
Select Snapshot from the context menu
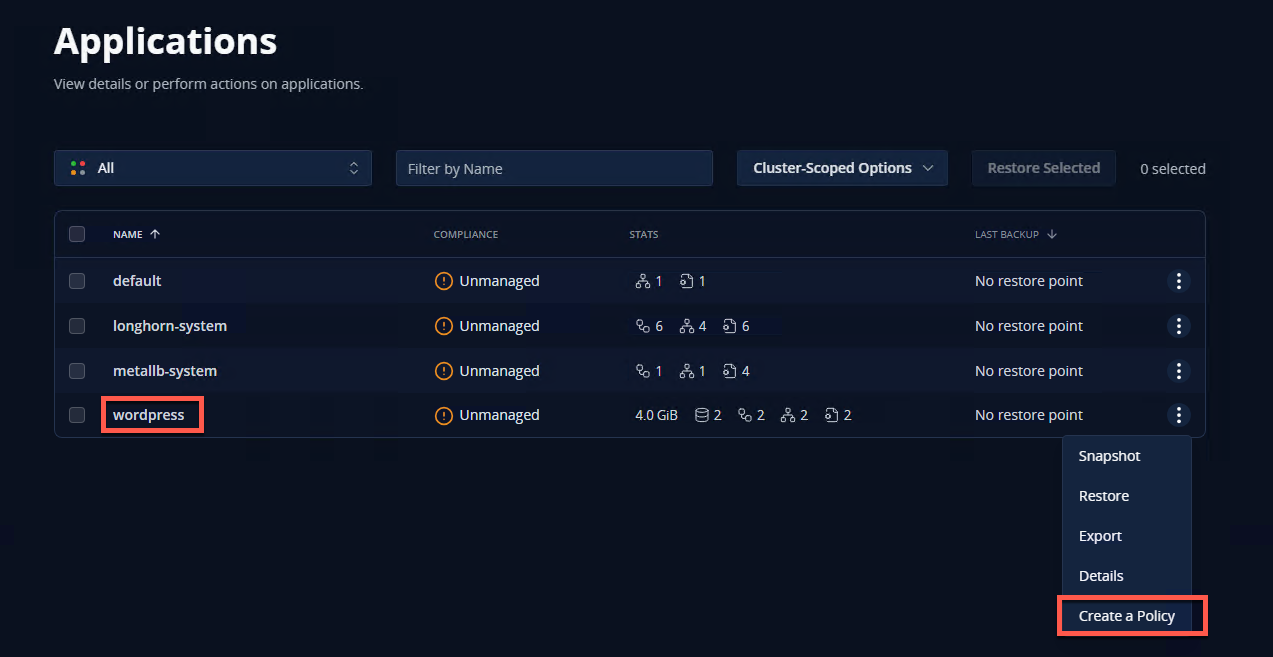[1109, 456]
